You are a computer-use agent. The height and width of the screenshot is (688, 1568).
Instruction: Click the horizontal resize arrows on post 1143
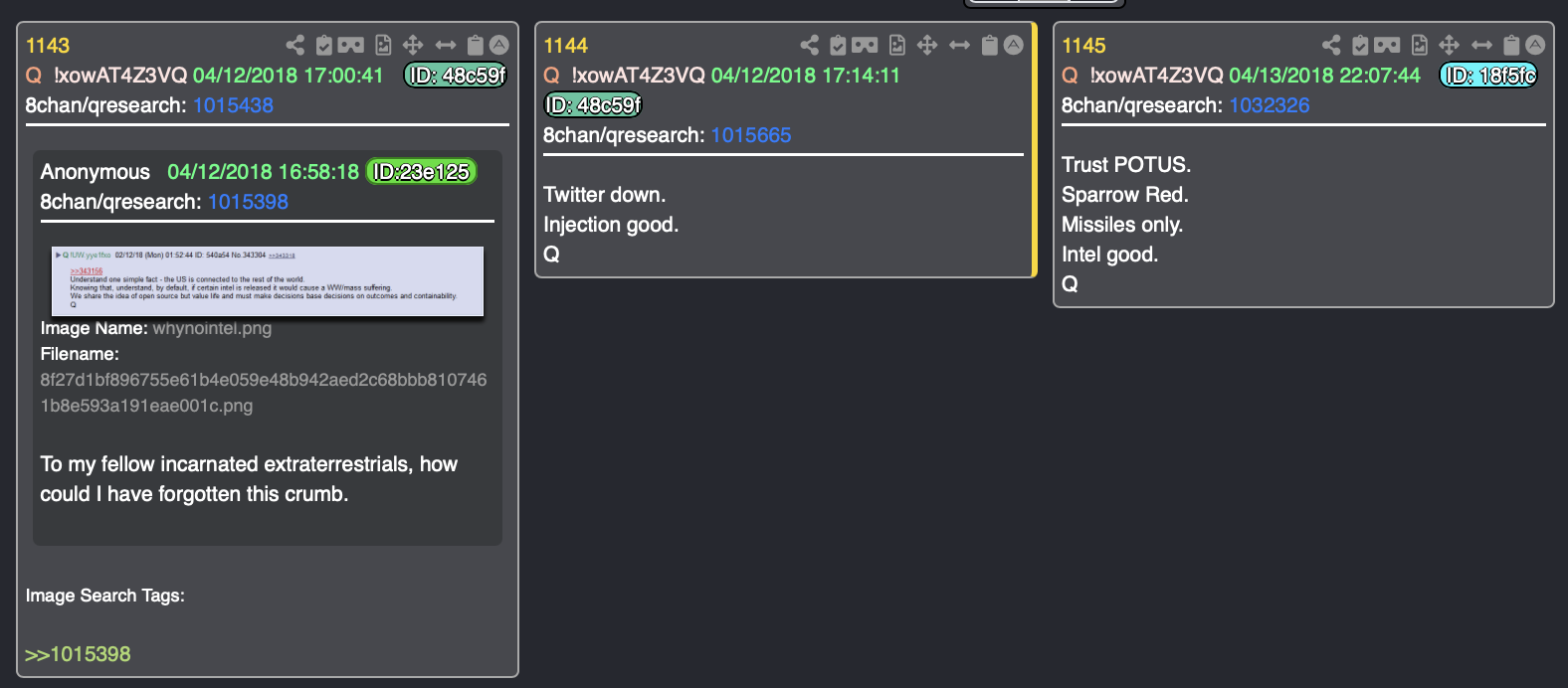pyautogui.click(x=446, y=45)
